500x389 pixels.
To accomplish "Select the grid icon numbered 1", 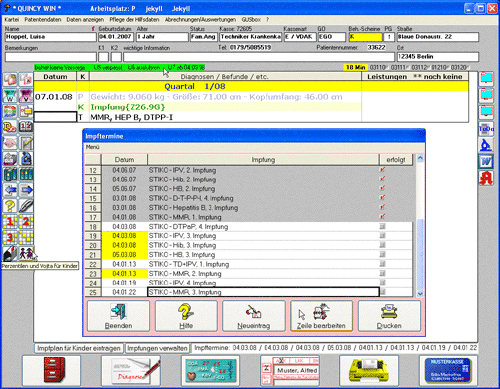I will (10, 222).
